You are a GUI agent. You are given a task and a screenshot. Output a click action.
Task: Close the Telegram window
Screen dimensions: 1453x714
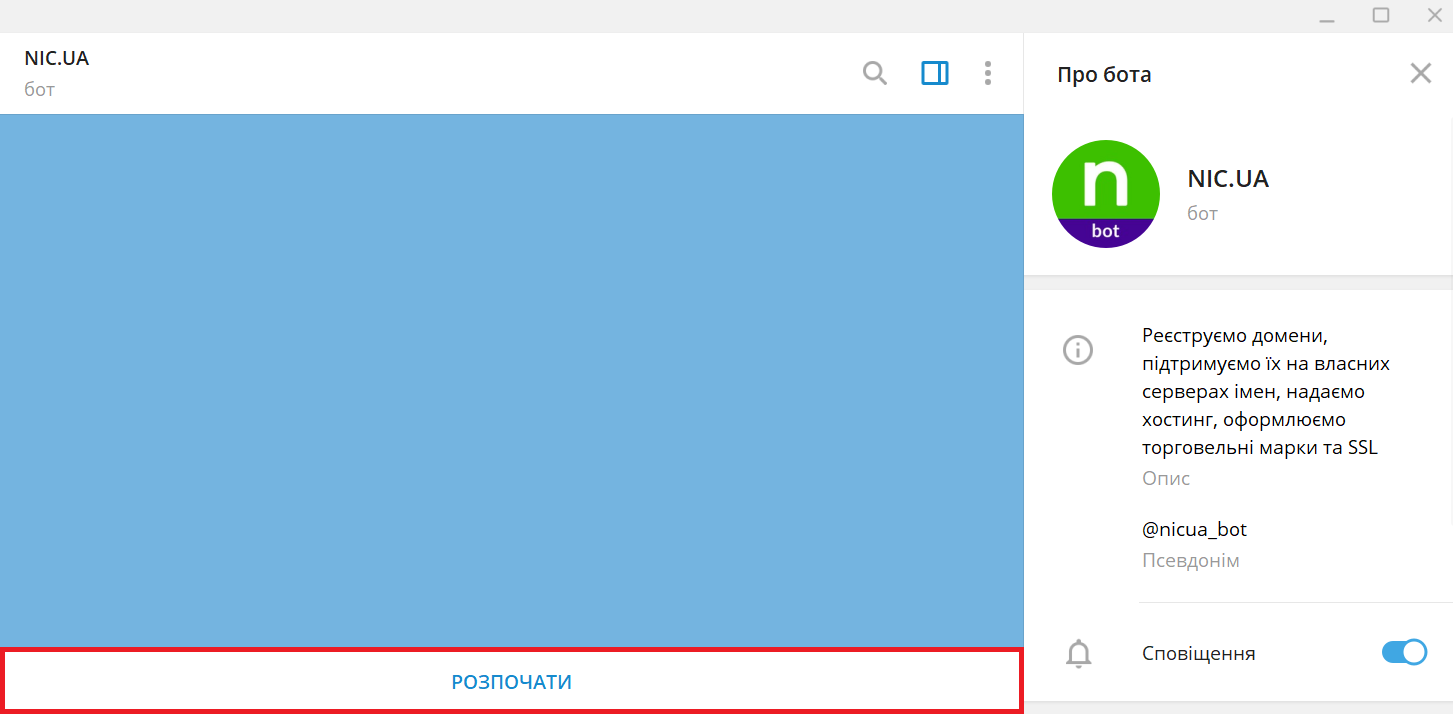click(x=1433, y=16)
